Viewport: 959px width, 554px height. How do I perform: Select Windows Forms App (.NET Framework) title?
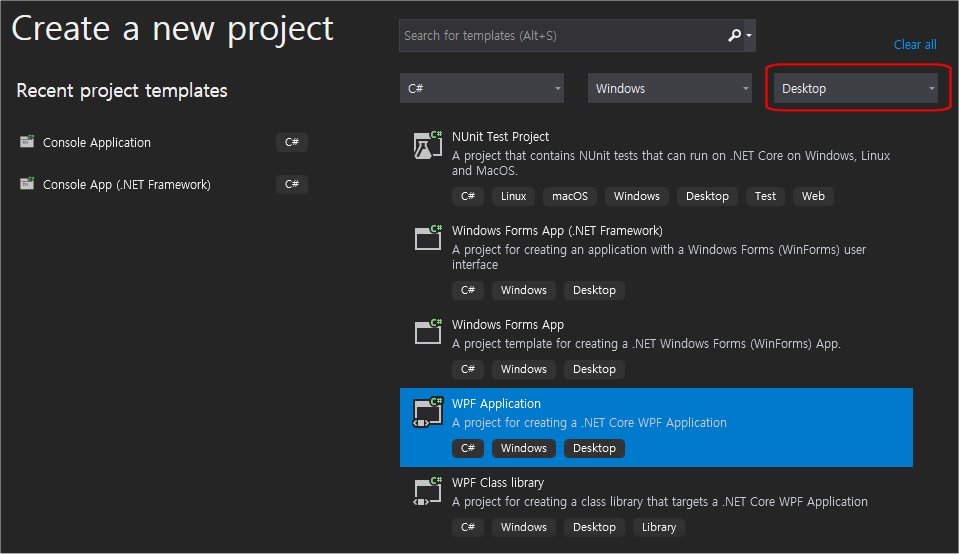tap(557, 231)
